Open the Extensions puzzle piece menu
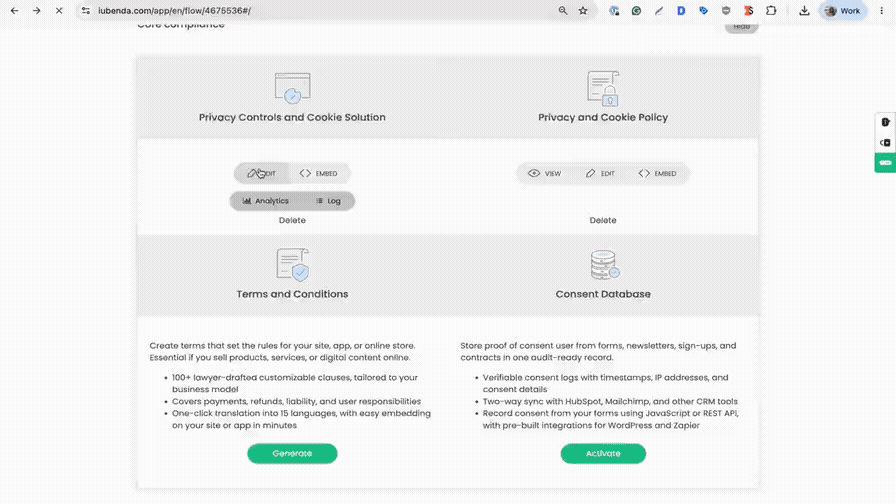This screenshot has height=504, width=896. point(771,11)
